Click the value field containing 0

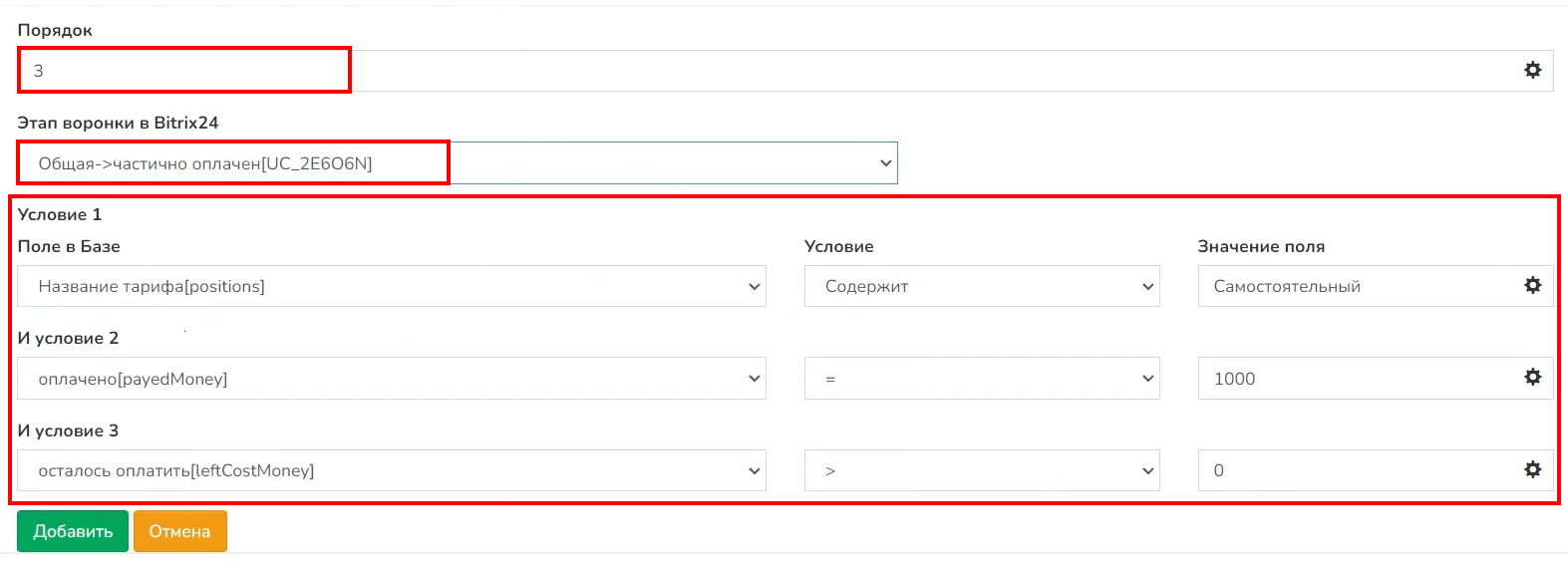(x=1356, y=470)
